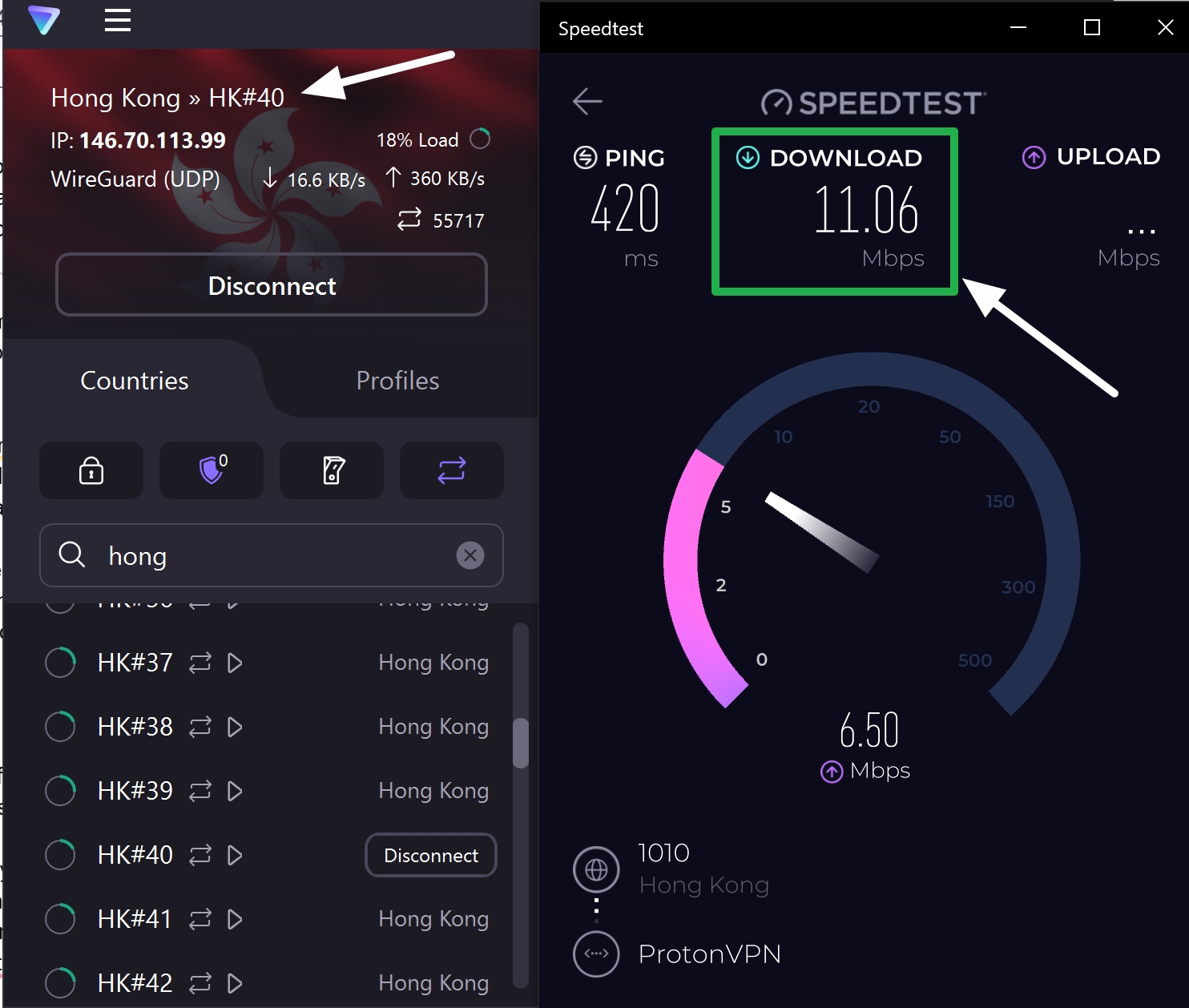Click the UPLOAD result icon
This screenshot has width=1189, height=1008.
pos(1034,157)
